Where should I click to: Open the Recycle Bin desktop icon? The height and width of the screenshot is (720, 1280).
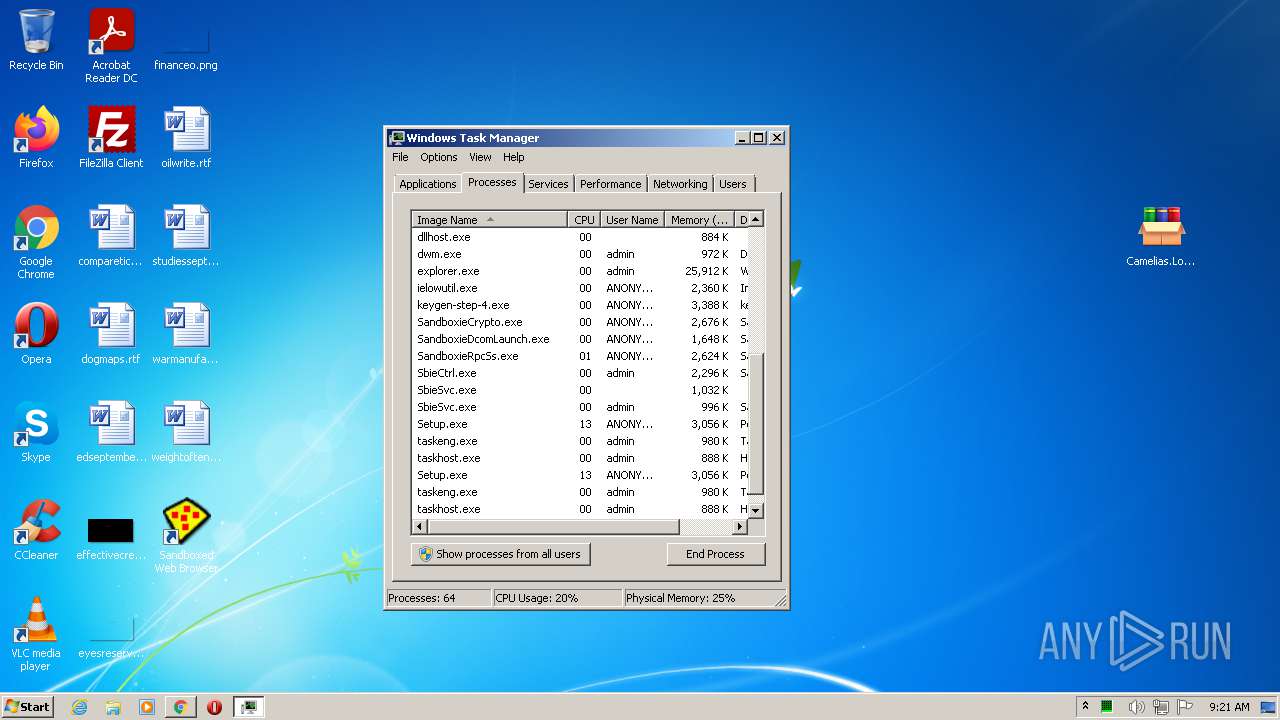[x=36, y=41]
